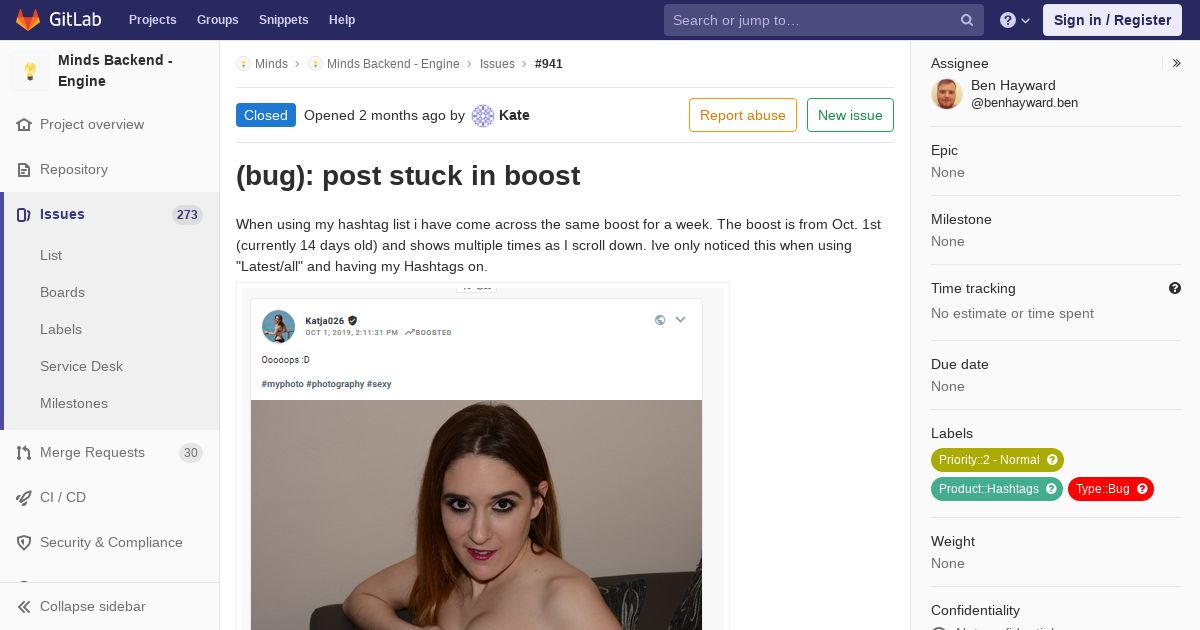Screen dimensions: 1200x630
Task: Select Service Desk under Issues
Action: (81, 366)
